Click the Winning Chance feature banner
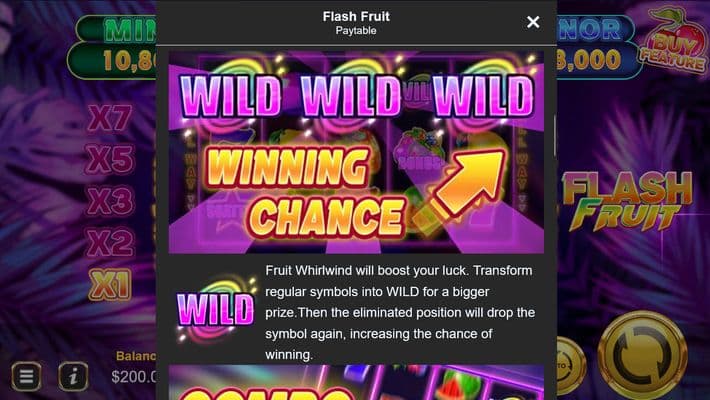The width and height of the screenshot is (710, 400). point(356,152)
